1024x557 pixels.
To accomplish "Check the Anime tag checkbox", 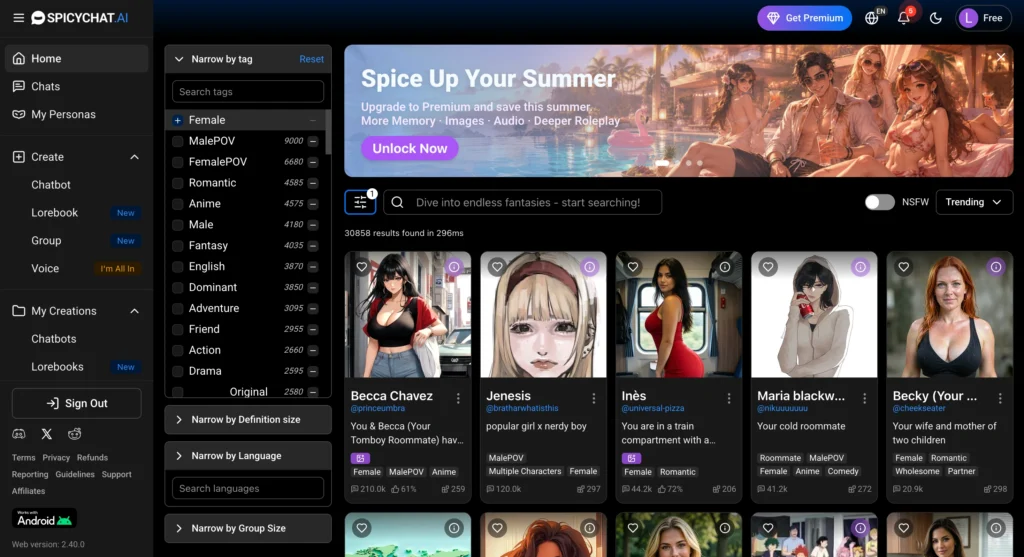I will coord(178,204).
